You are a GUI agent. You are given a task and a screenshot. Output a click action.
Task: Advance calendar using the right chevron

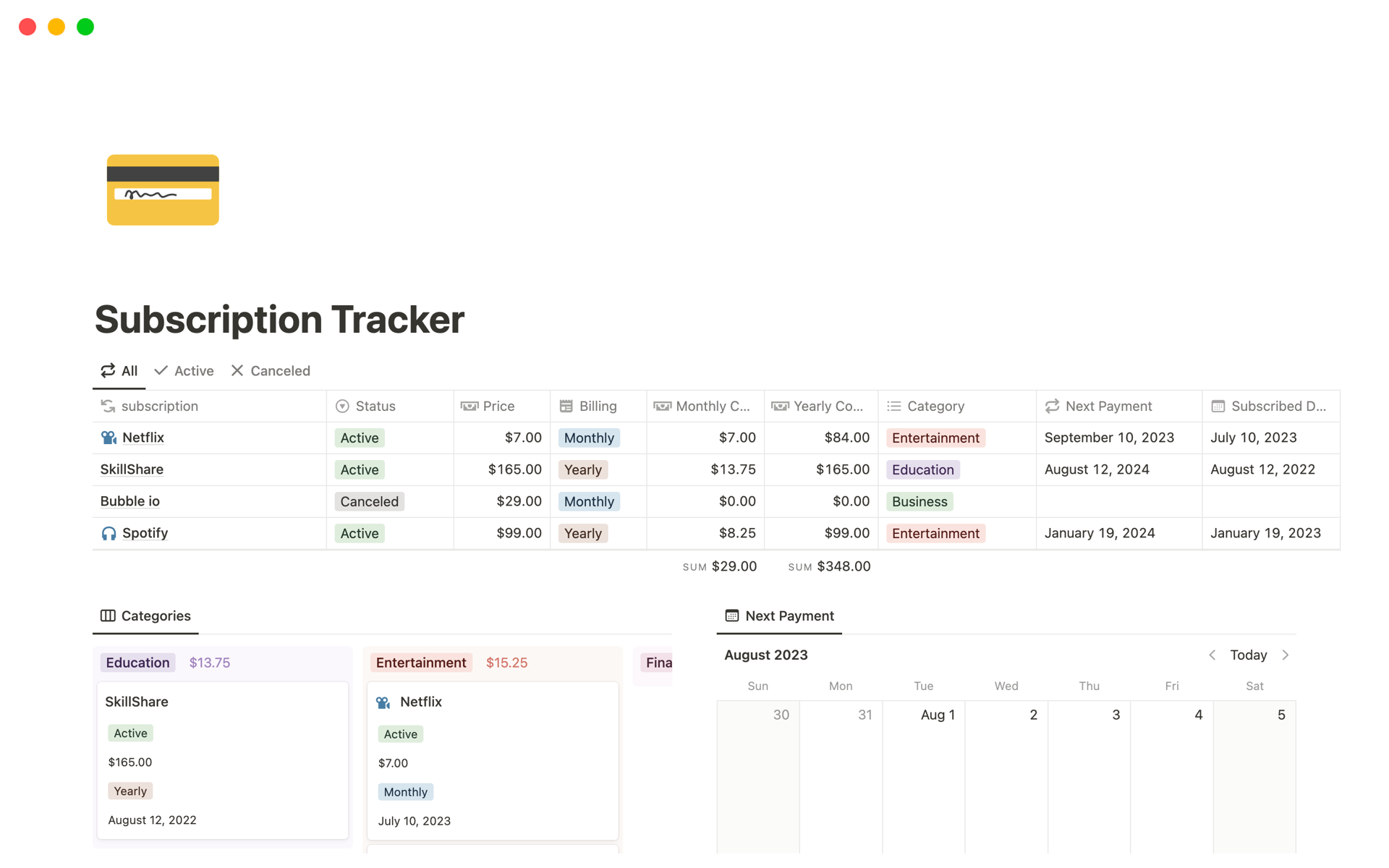(x=1286, y=655)
